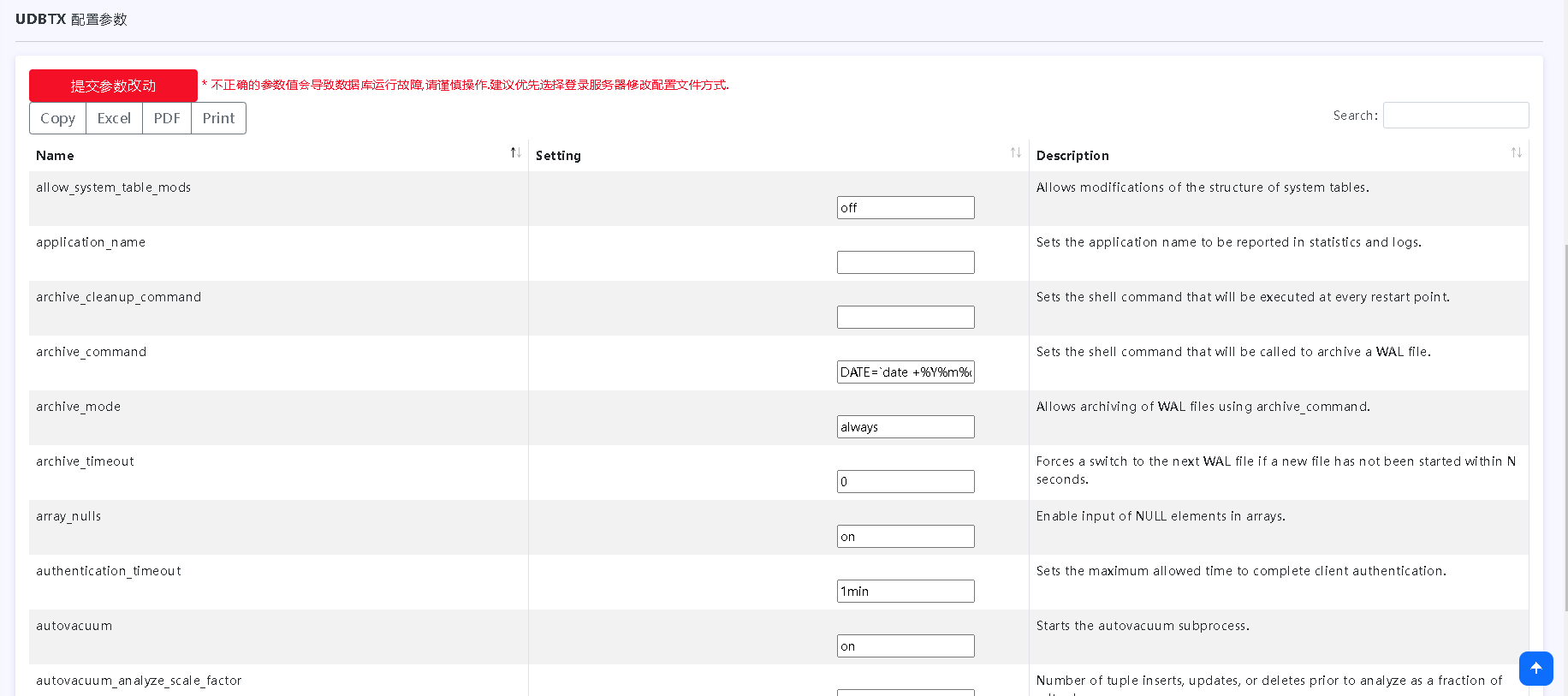Image resolution: width=1568 pixels, height=696 pixels.
Task: Export table as PDF
Action: pos(167,118)
